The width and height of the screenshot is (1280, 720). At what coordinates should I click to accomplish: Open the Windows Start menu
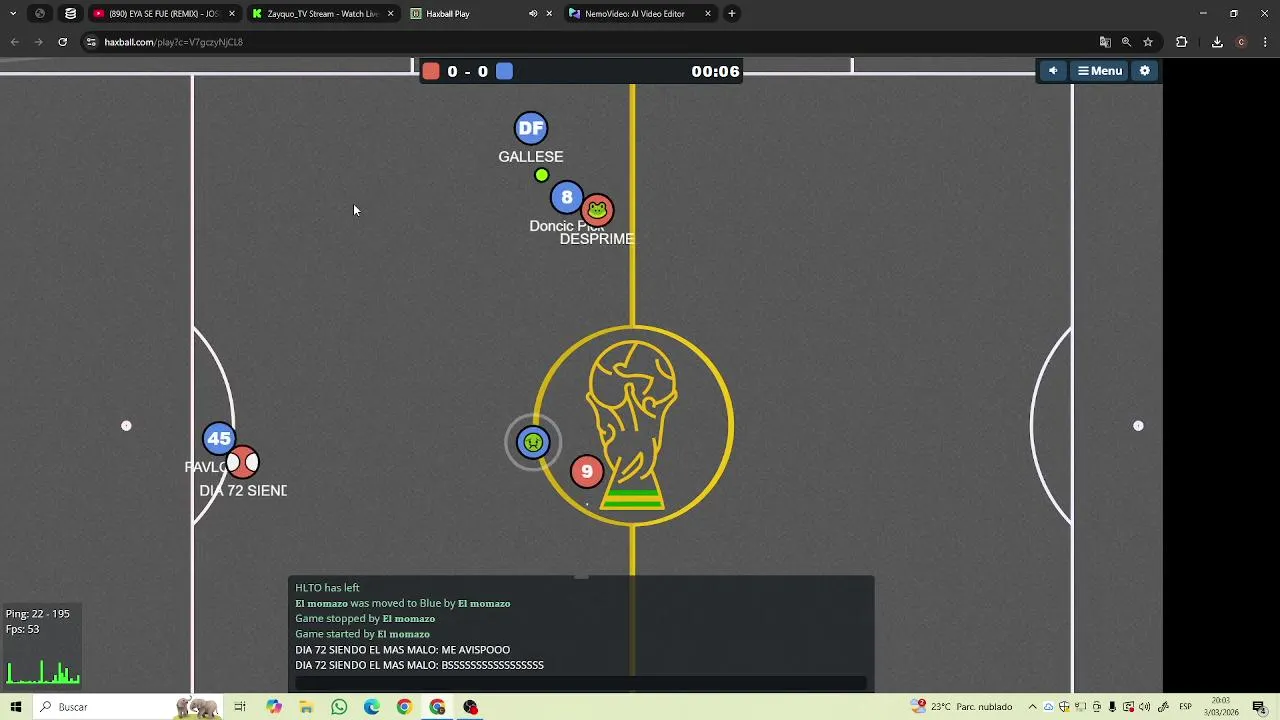tap(16, 707)
